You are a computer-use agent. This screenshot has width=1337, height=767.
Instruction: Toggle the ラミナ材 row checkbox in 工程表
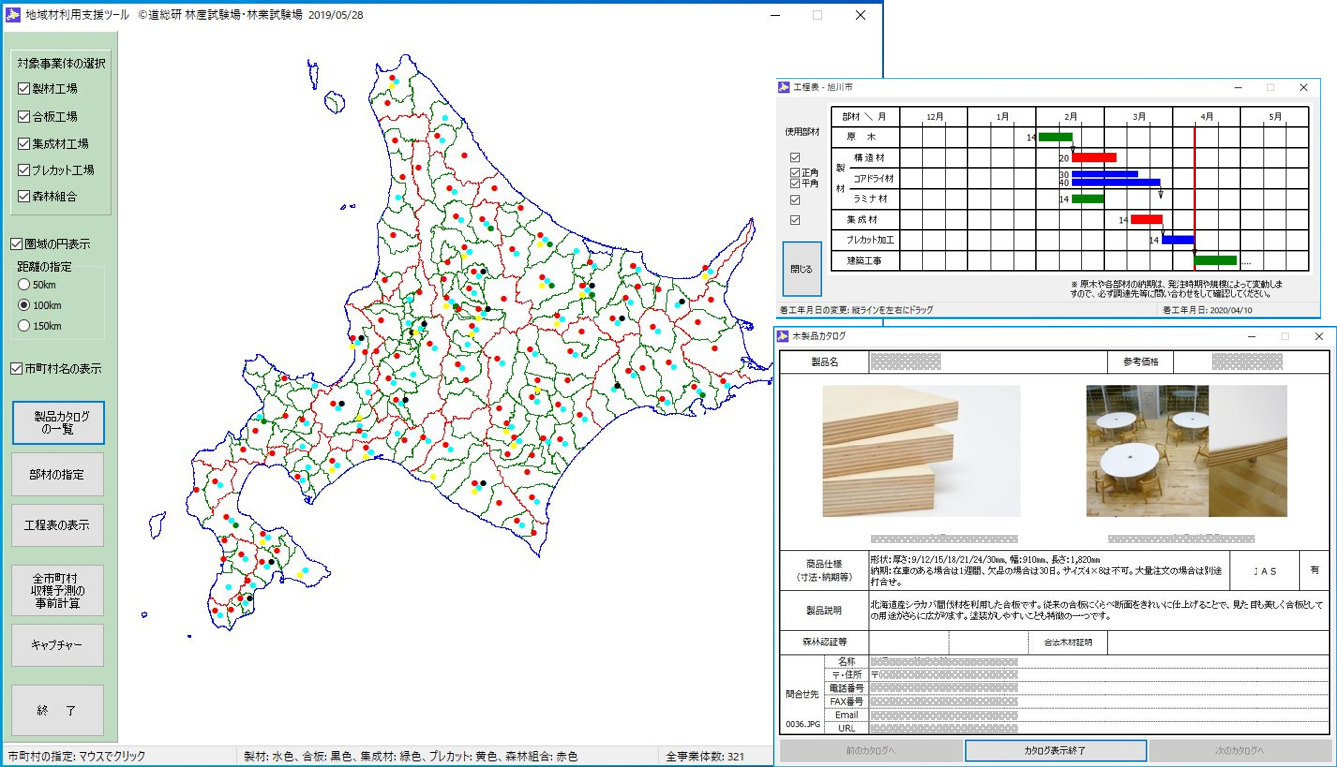[795, 200]
